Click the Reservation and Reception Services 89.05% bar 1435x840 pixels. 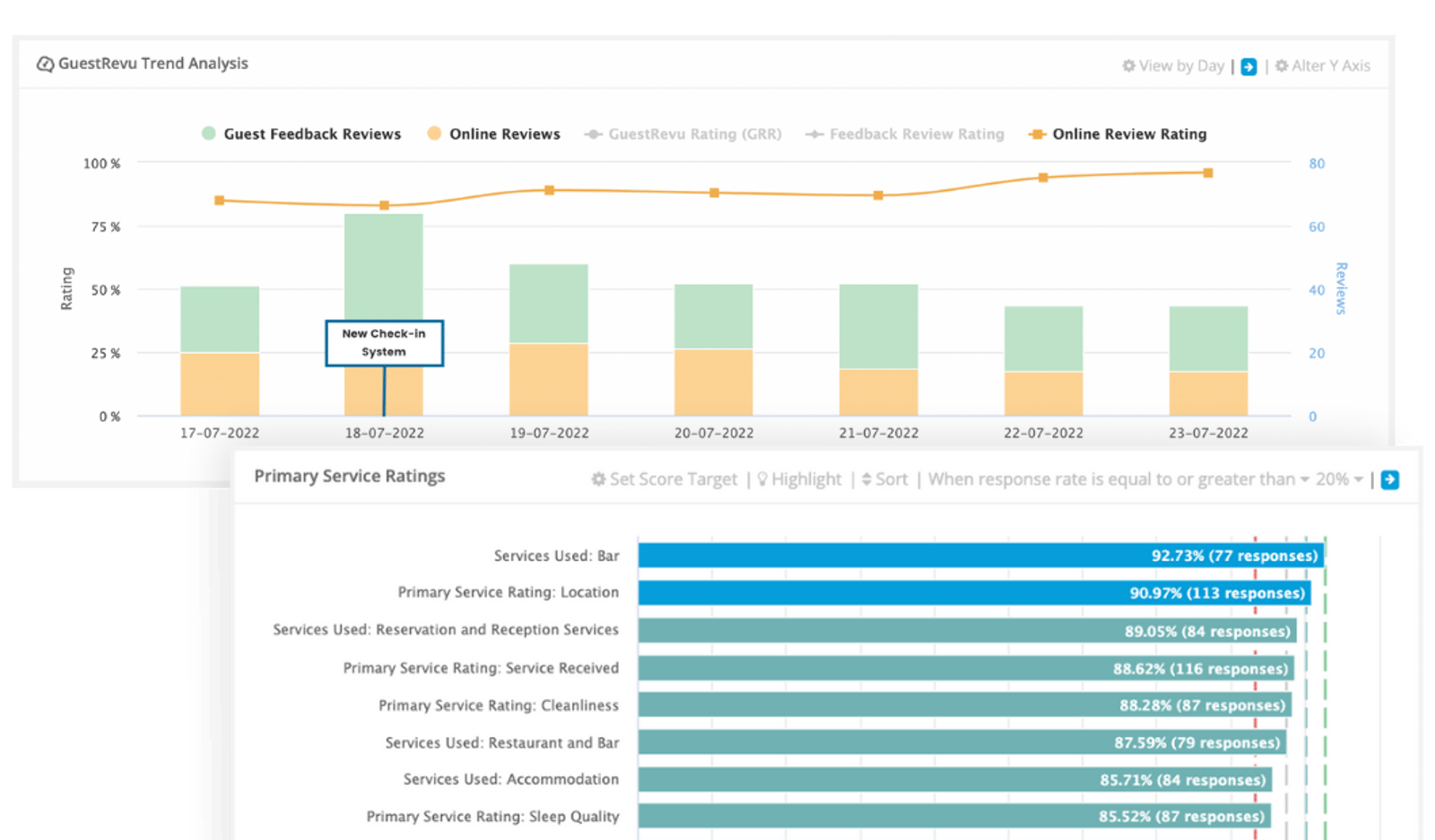coord(968,631)
